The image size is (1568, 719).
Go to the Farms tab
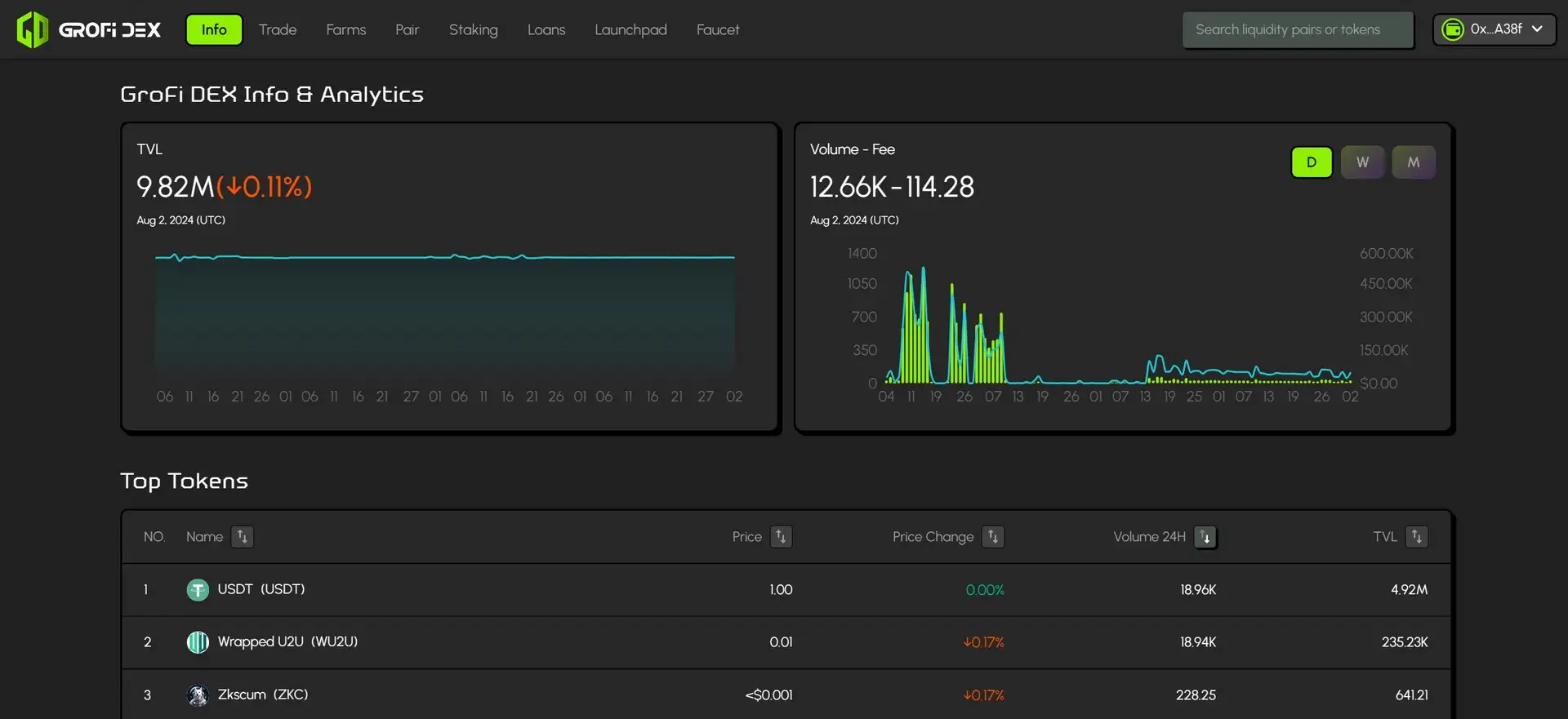345,30
